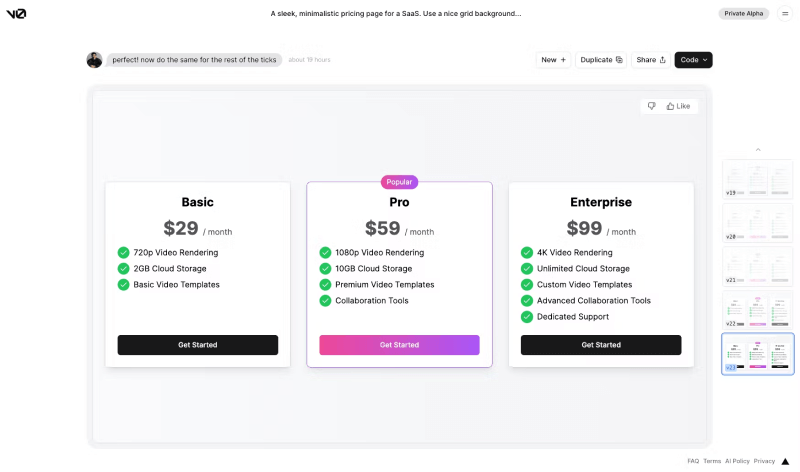The image size is (800, 472).
Task: Switch to the v21 version thumbnail
Action: (x=757, y=265)
